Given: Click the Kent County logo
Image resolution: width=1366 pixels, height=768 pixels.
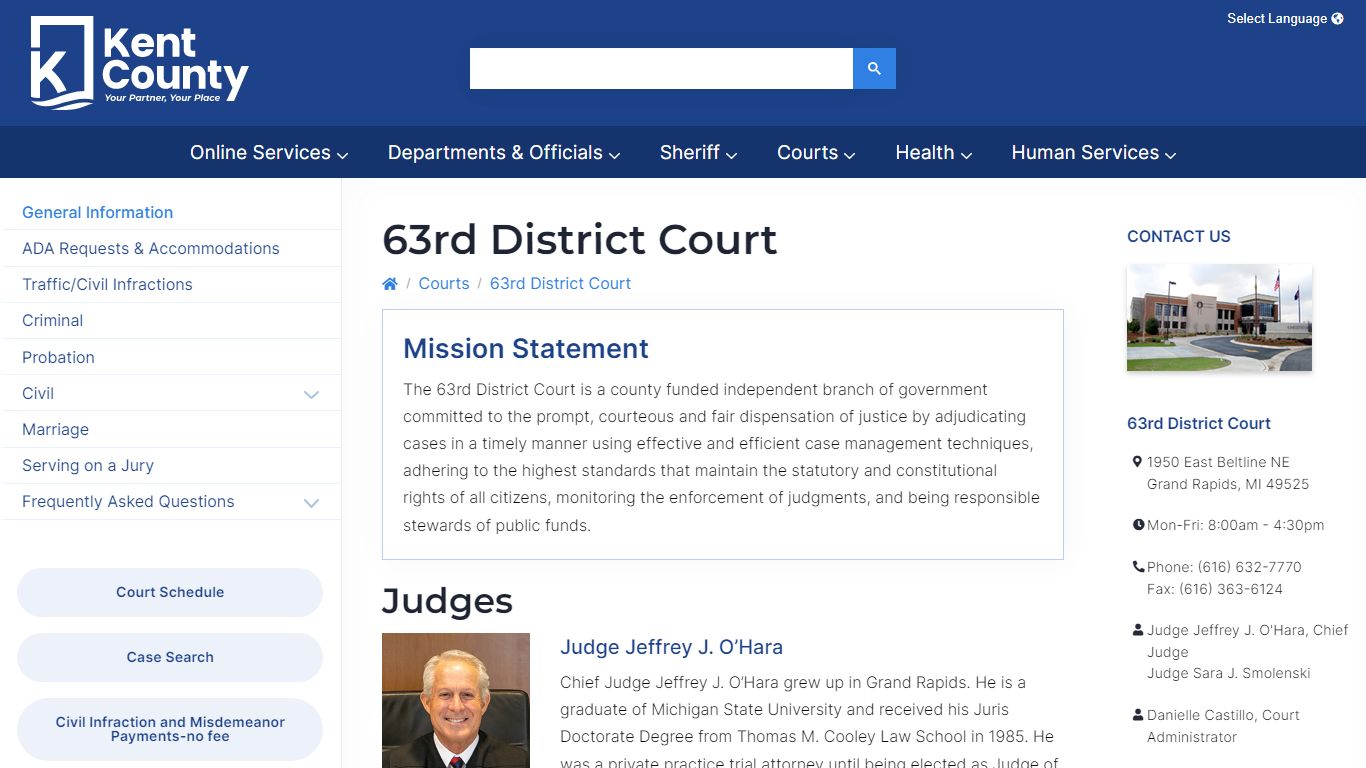Looking at the screenshot, I should pos(139,62).
